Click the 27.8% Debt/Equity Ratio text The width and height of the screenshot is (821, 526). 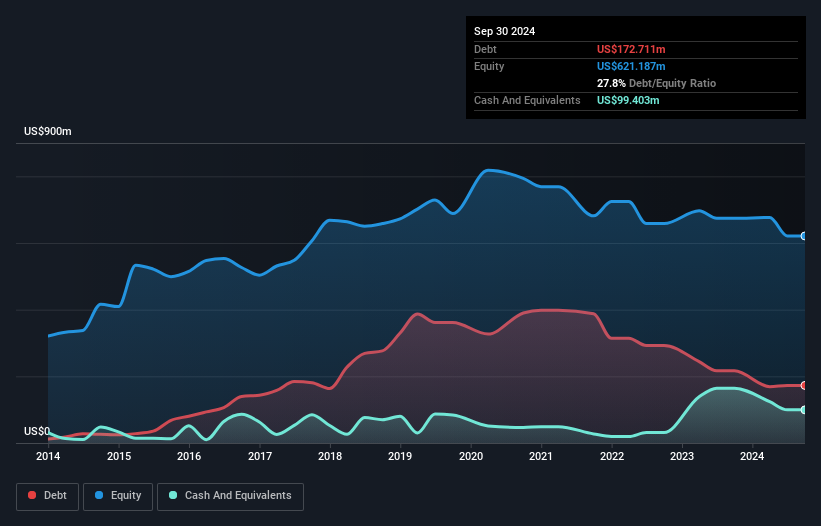pos(656,83)
